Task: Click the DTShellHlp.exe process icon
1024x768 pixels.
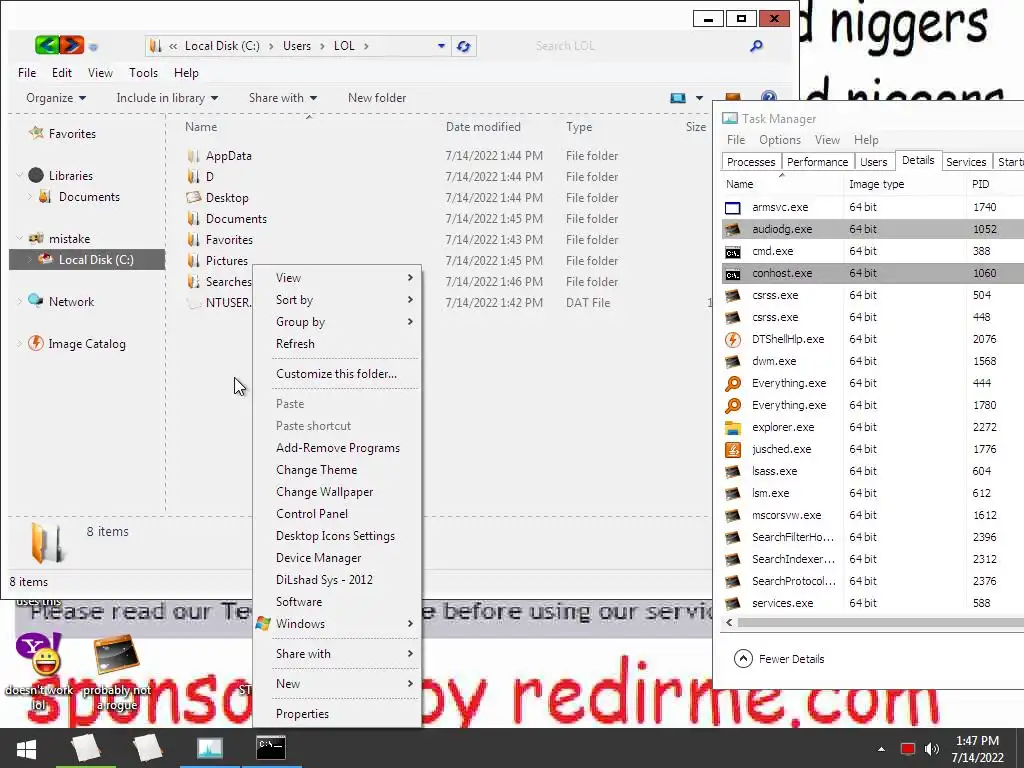Action: 733,340
